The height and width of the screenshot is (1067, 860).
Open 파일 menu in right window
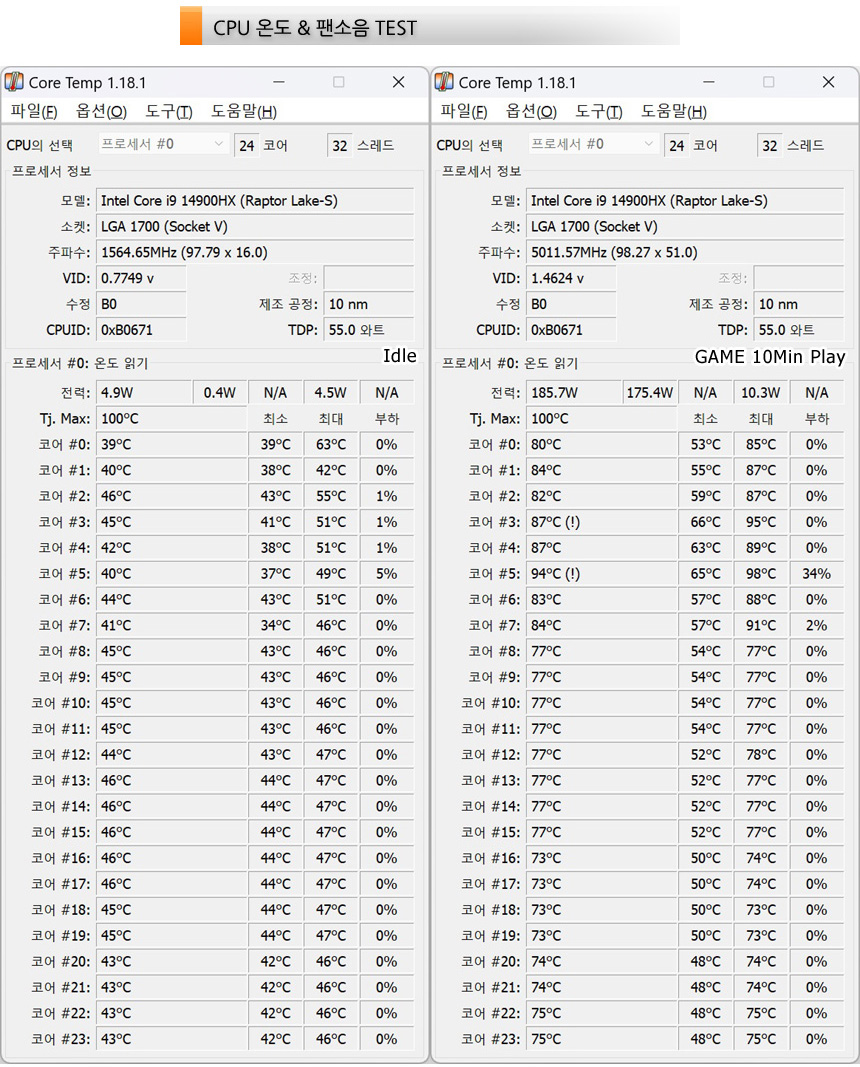coord(463,111)
